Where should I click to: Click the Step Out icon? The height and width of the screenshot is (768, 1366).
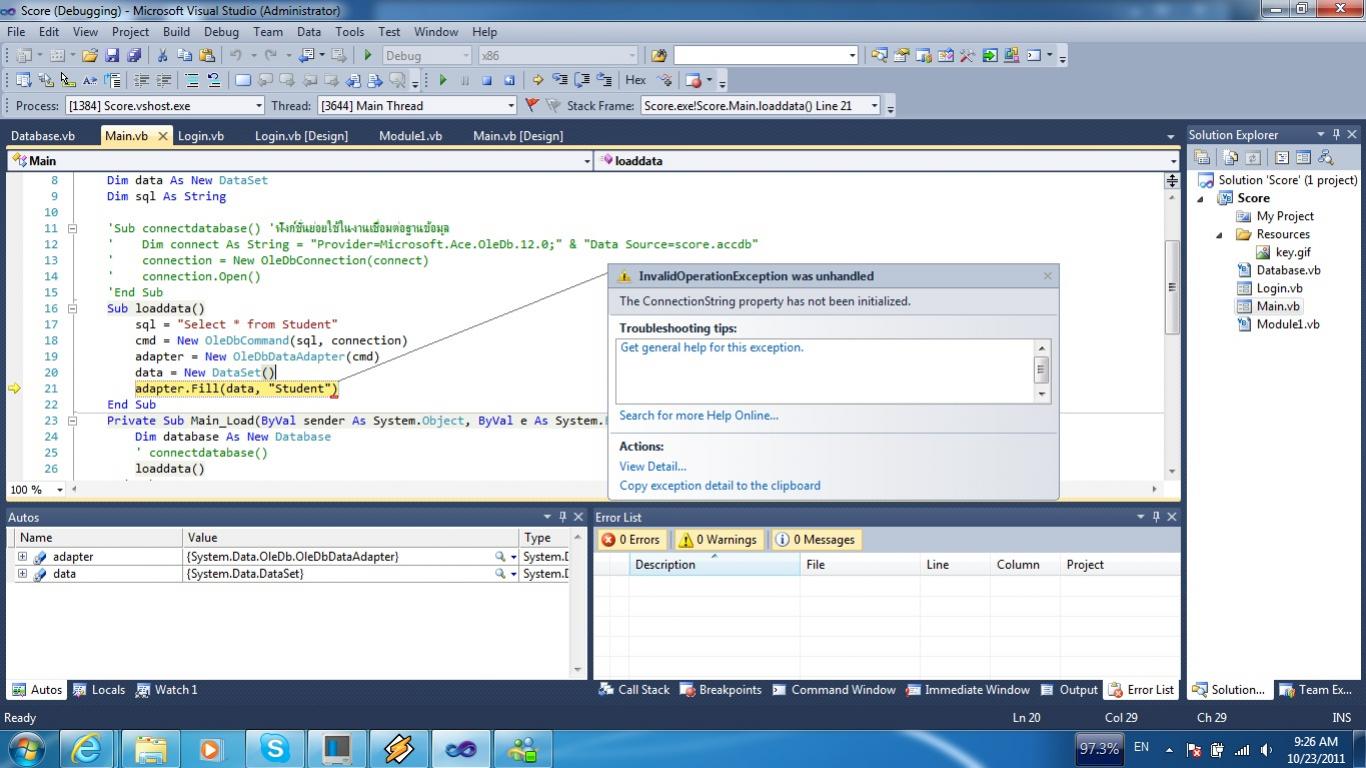pos(603,80)
